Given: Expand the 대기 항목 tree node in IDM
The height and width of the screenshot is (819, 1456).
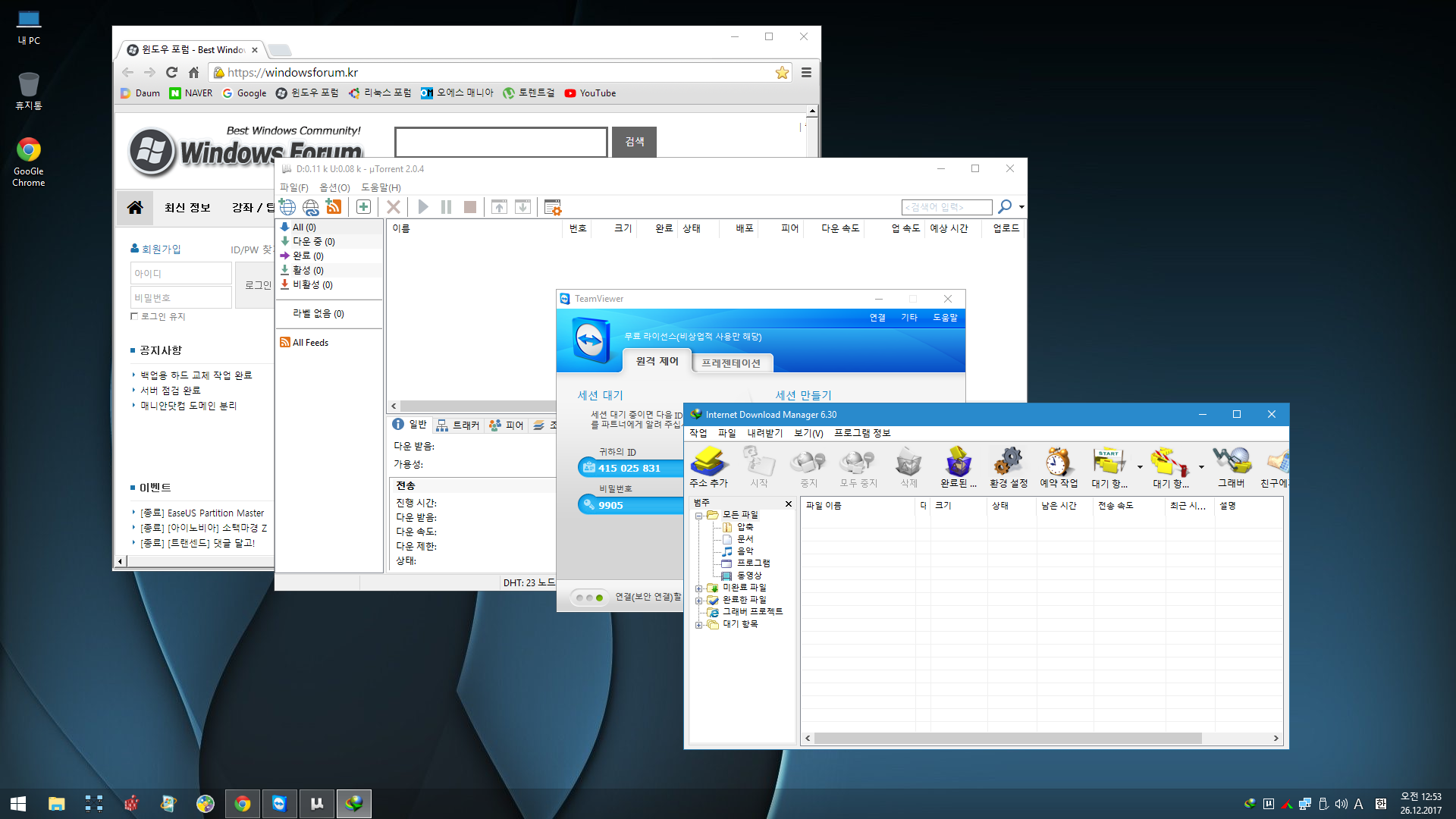Looking at the screenshot, I should (x=699, y=625).
